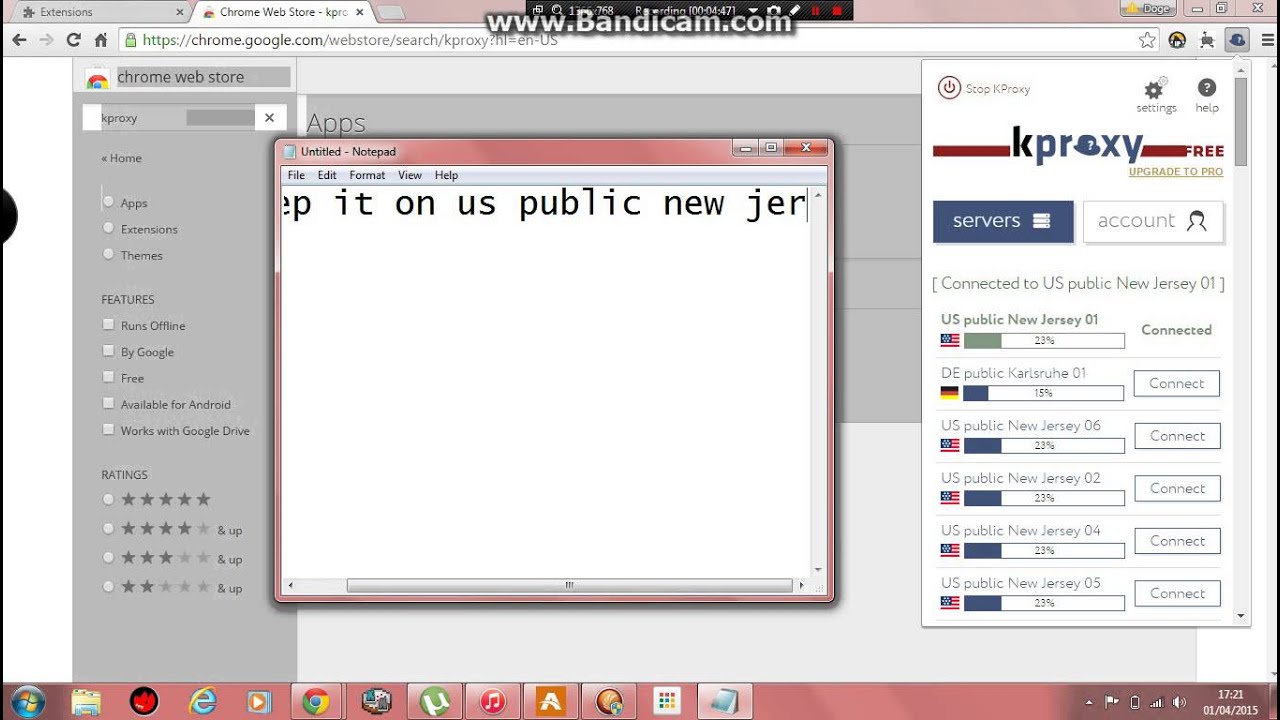Switch to Google Chrome in taskbar

(x=317, y=701)
